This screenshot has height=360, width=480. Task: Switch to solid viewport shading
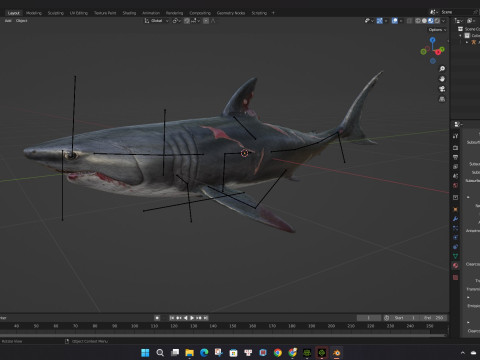pyautogui.click(x=424, y=21)
